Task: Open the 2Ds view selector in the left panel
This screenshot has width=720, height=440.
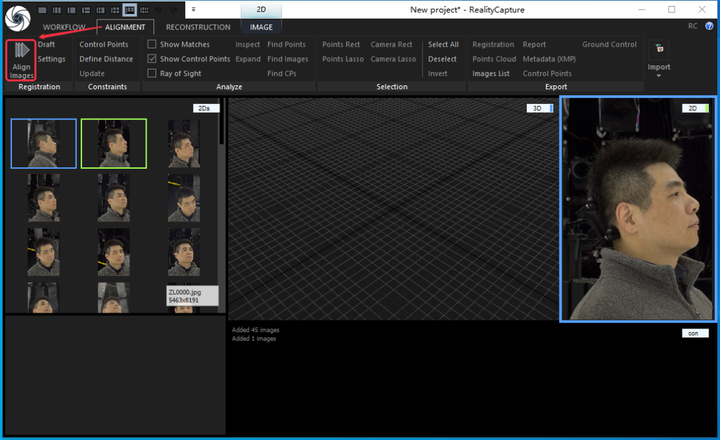Action: point(207,108)
